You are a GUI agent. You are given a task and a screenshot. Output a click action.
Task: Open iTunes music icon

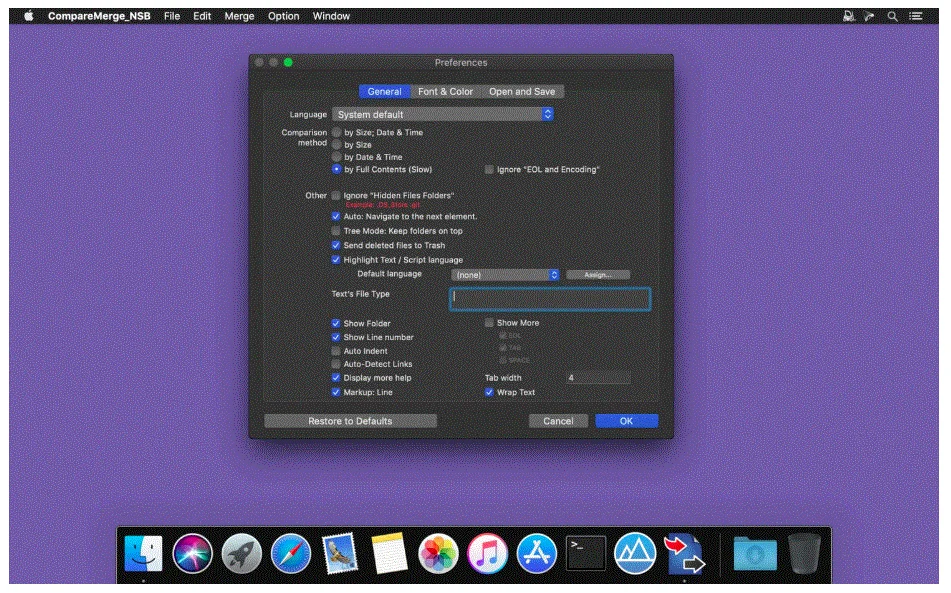pyautogui.click(x=487, y=554)
